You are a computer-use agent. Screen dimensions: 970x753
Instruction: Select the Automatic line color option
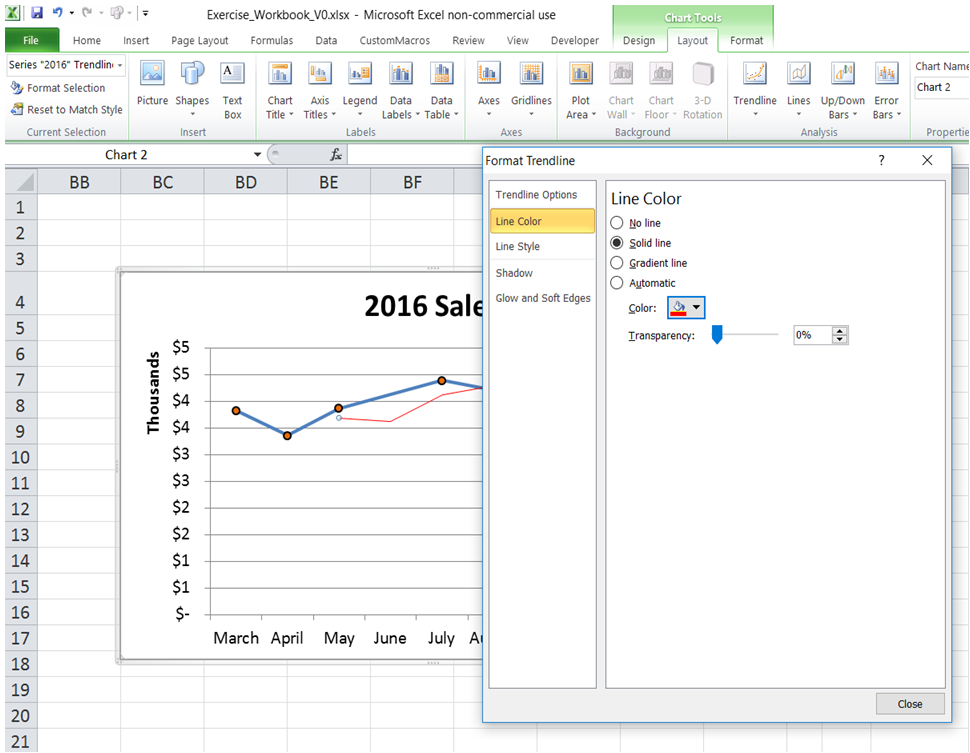[x=617, y=282]
